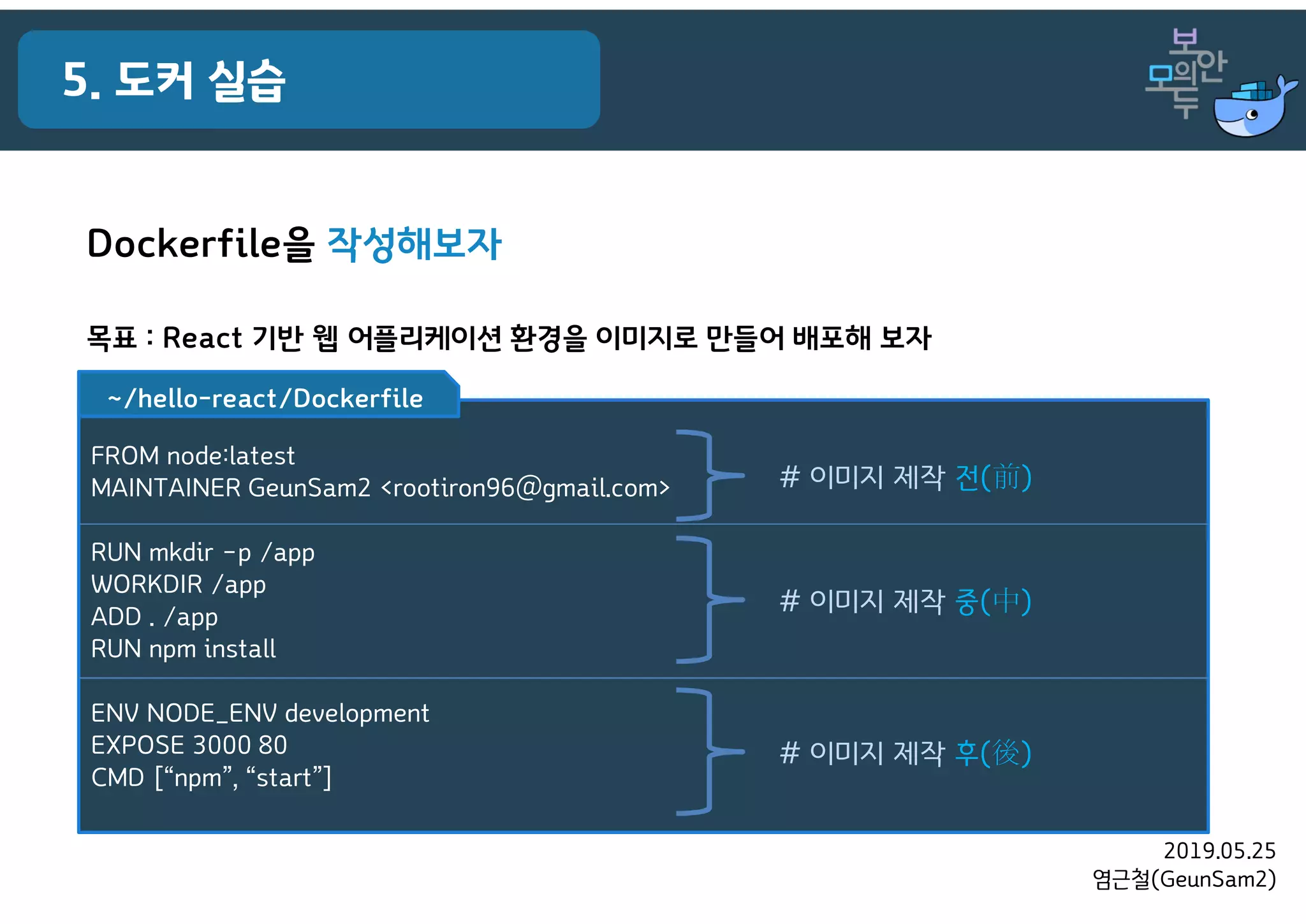The width and height of the screenshot is (1306, 924).
Task: Click the author name '염근철(GeunSam2)'
Action: pos(1184,879)
